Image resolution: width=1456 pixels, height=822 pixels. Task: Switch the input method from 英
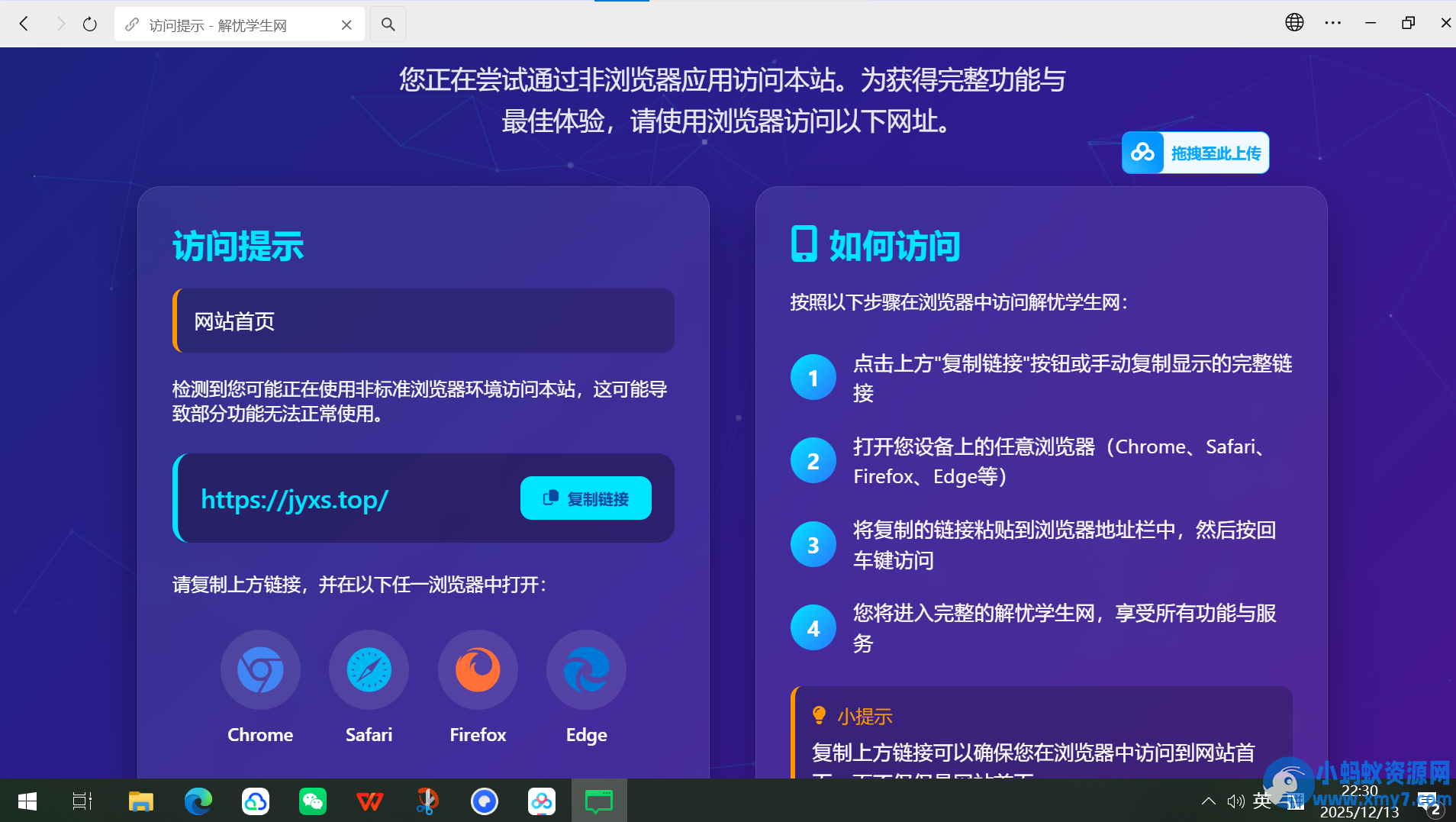tap(1261, 801)
